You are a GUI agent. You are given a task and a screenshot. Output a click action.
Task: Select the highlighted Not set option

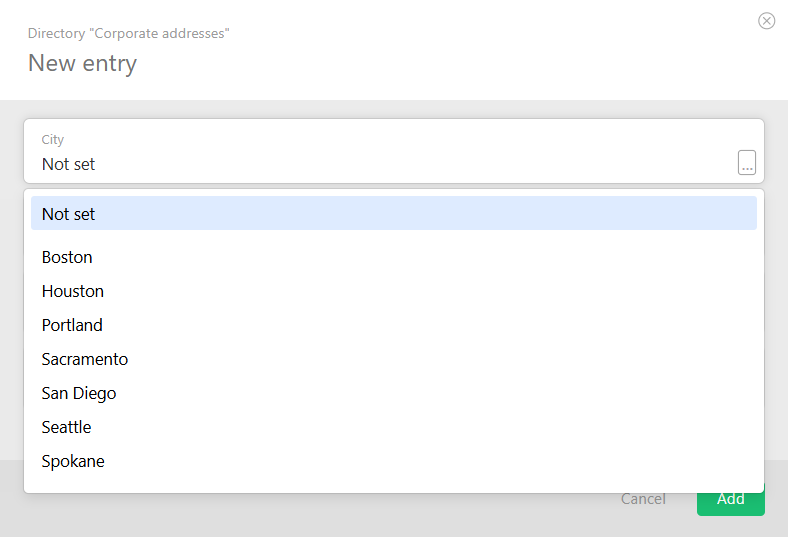[x=393, y=214]
